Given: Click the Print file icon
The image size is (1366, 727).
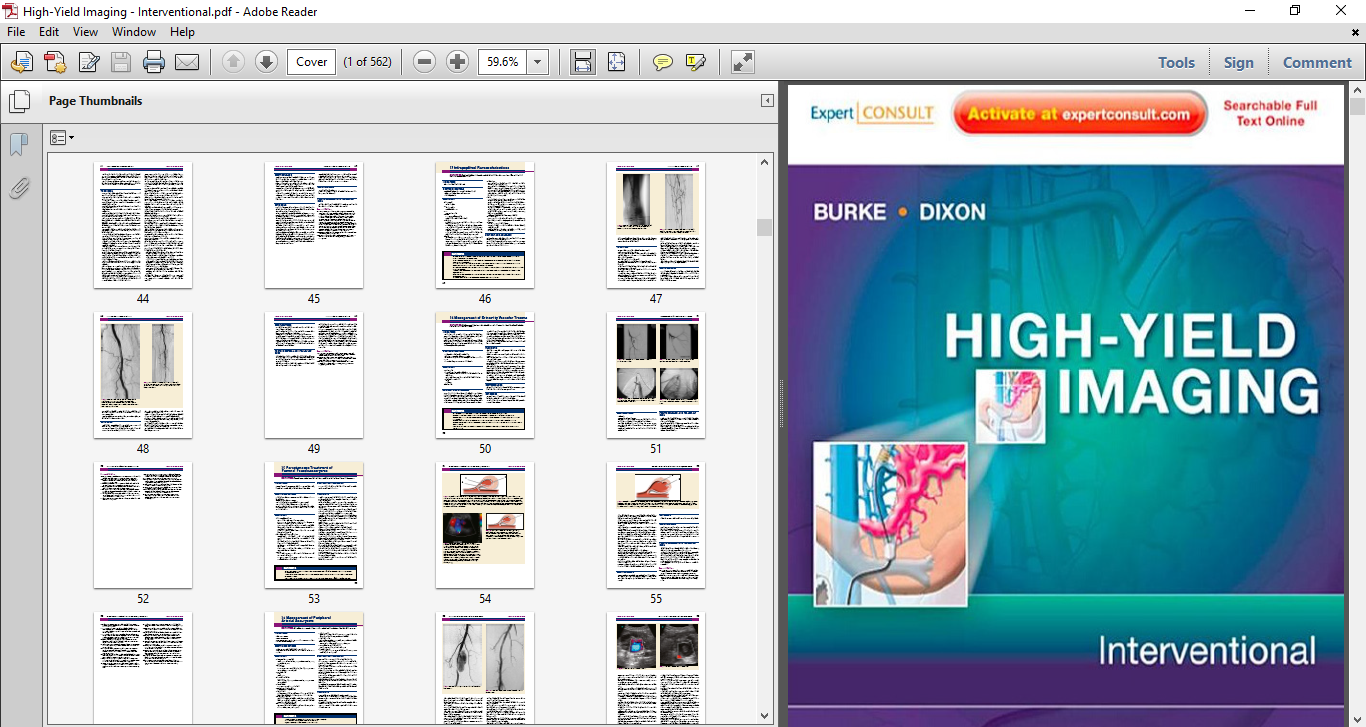Looking at the screenshot, I should click(154, 62).
